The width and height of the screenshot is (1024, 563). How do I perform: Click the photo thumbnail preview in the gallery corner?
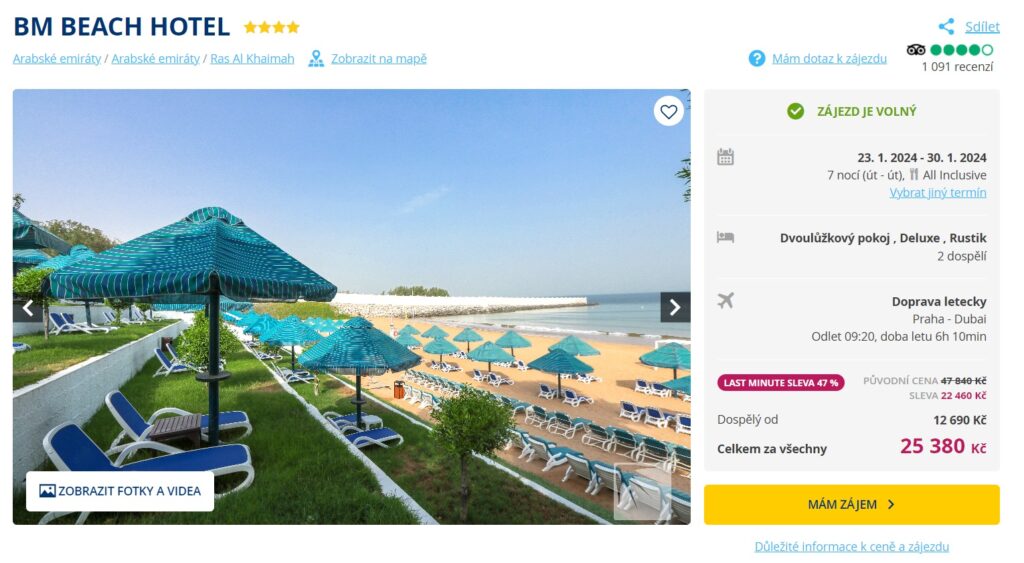tap(643, 491)
